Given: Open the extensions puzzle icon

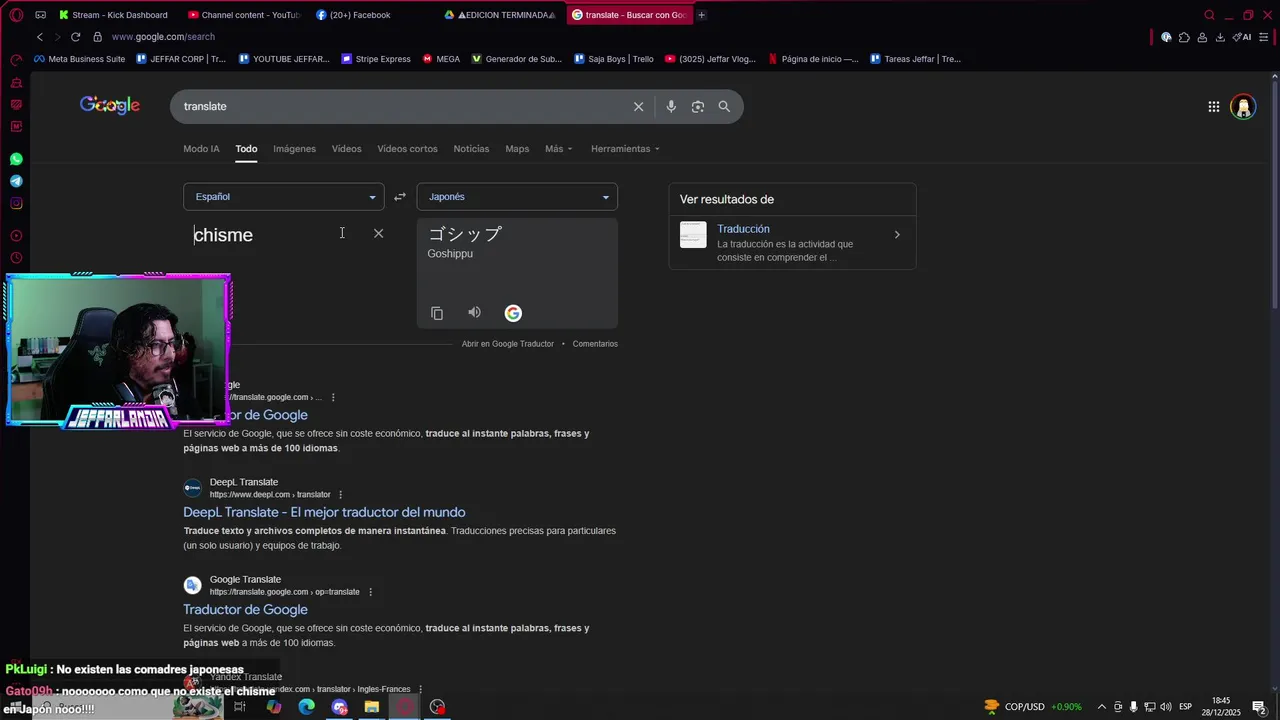Looking at the screenshot, I should [1184, 37].
